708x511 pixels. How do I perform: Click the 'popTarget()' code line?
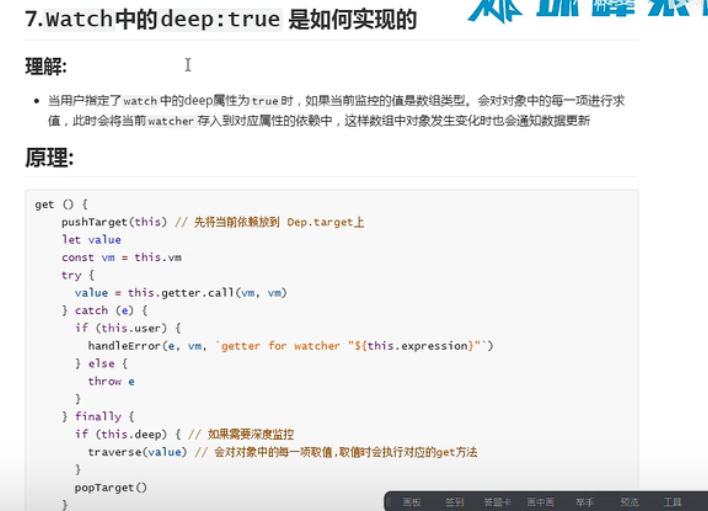tap(111, 488)
